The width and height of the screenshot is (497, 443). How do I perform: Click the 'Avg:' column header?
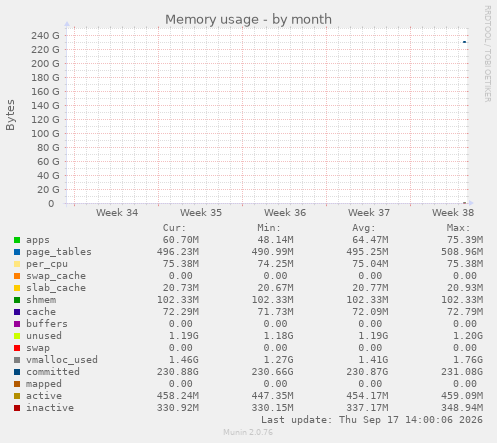pos(364,228)
